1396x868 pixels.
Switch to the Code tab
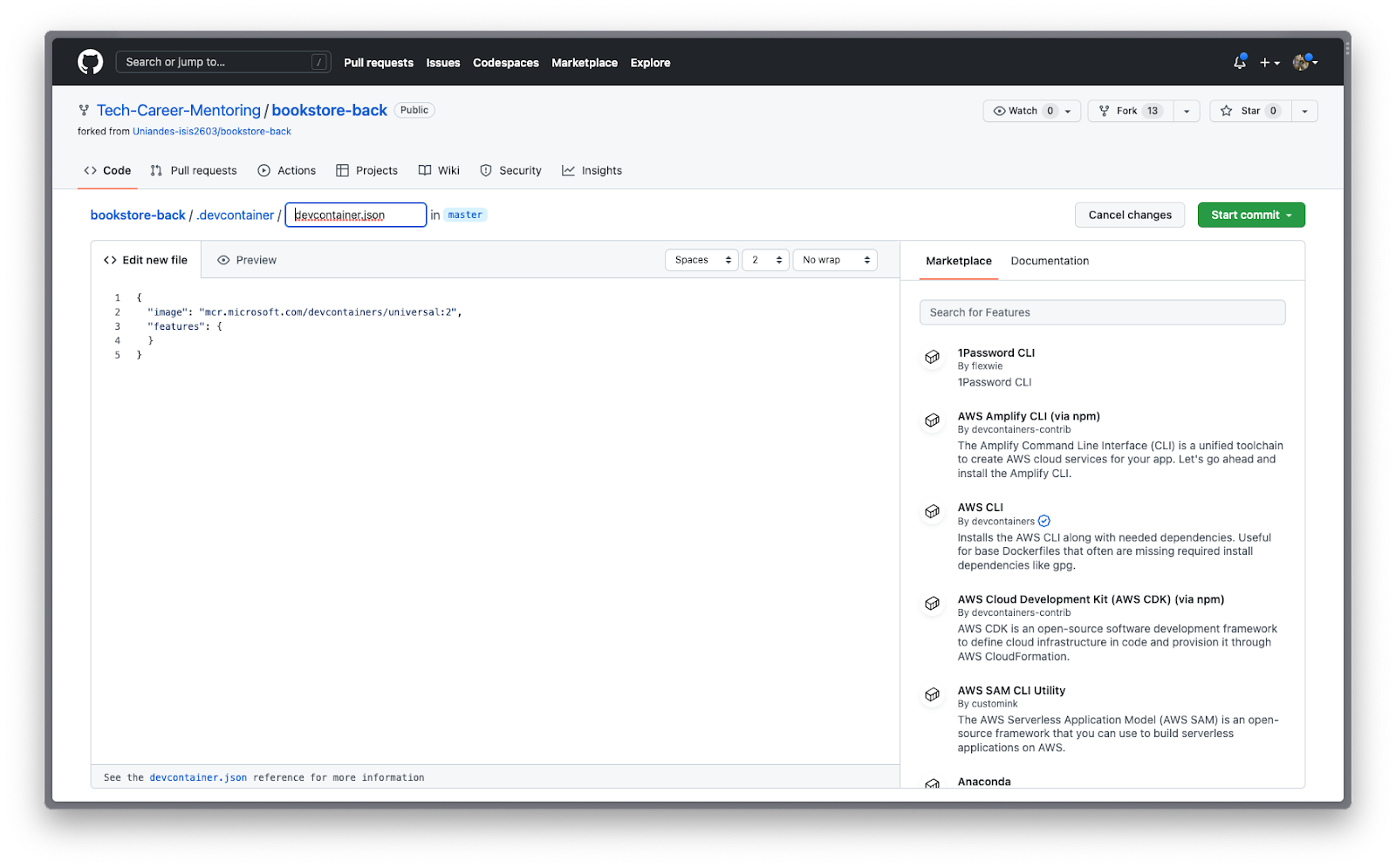click(x=107, y=170)
